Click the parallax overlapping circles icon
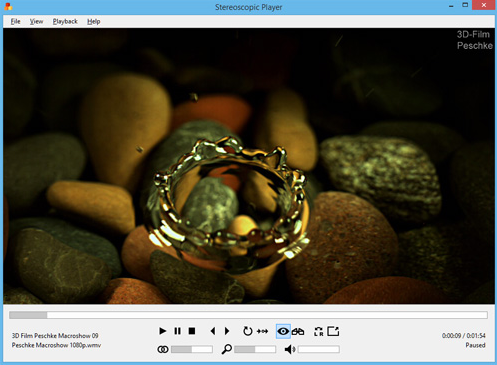Viewport: 497px width, 365px height. (x=163, y=349)
